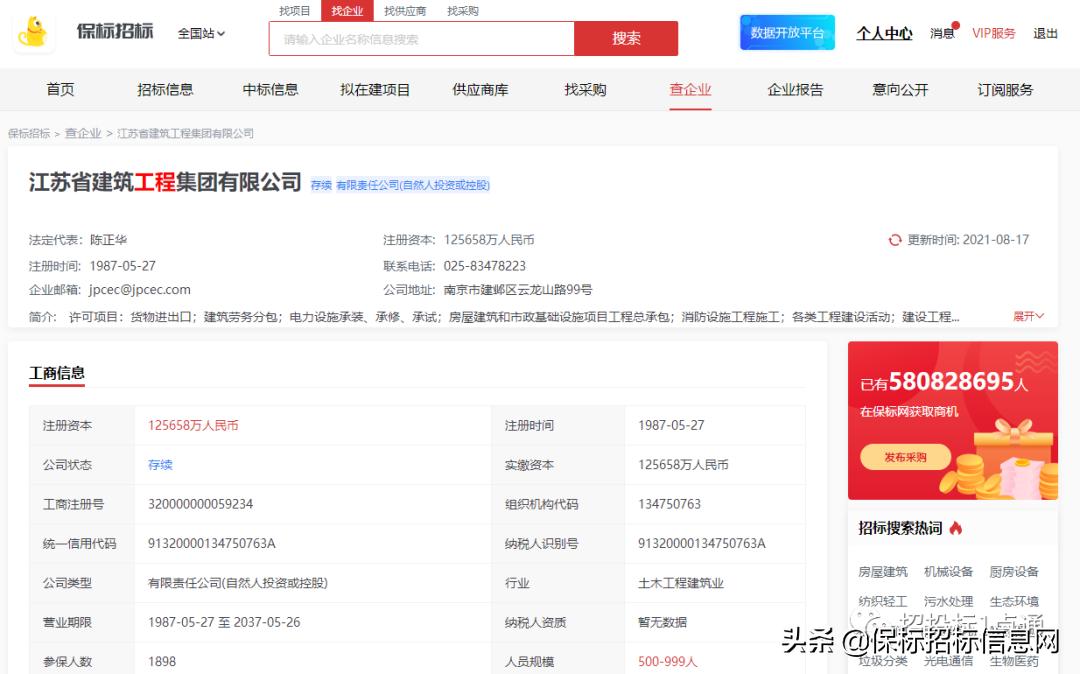Expand the company intro with 展开
Viewport: 1080px width, 674px height.
coord(1028,316)
